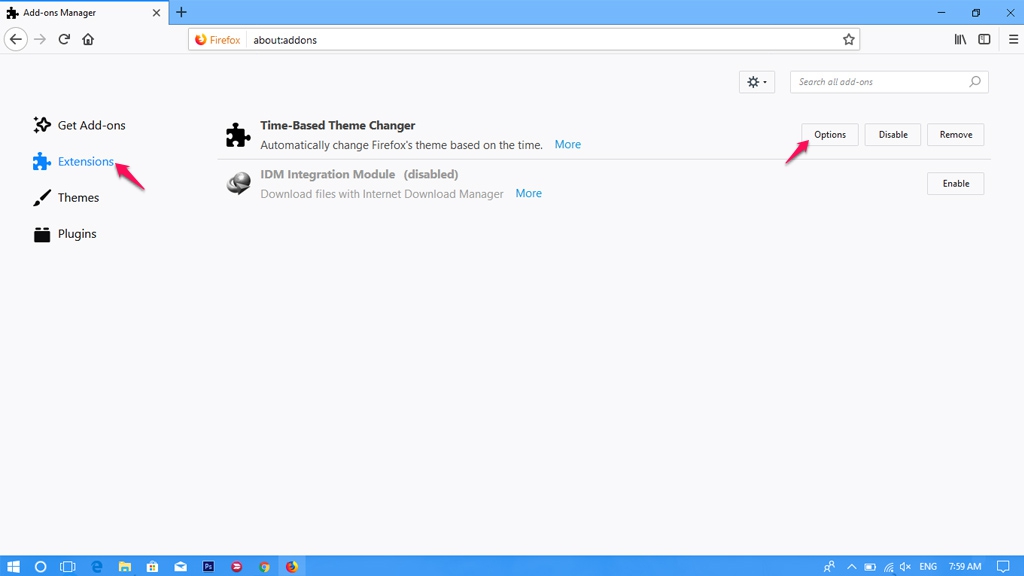1024x576 pixels.
Task: Open the Get Add-ons section
Action: pos(79,125)
